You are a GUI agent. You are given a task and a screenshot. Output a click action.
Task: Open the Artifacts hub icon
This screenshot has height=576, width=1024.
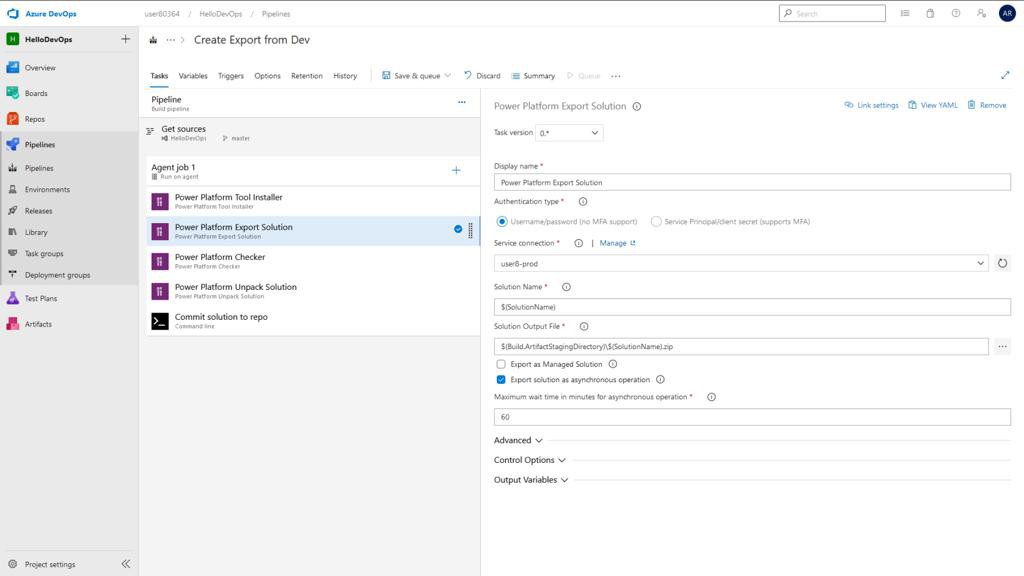click(x=13, y=324)
